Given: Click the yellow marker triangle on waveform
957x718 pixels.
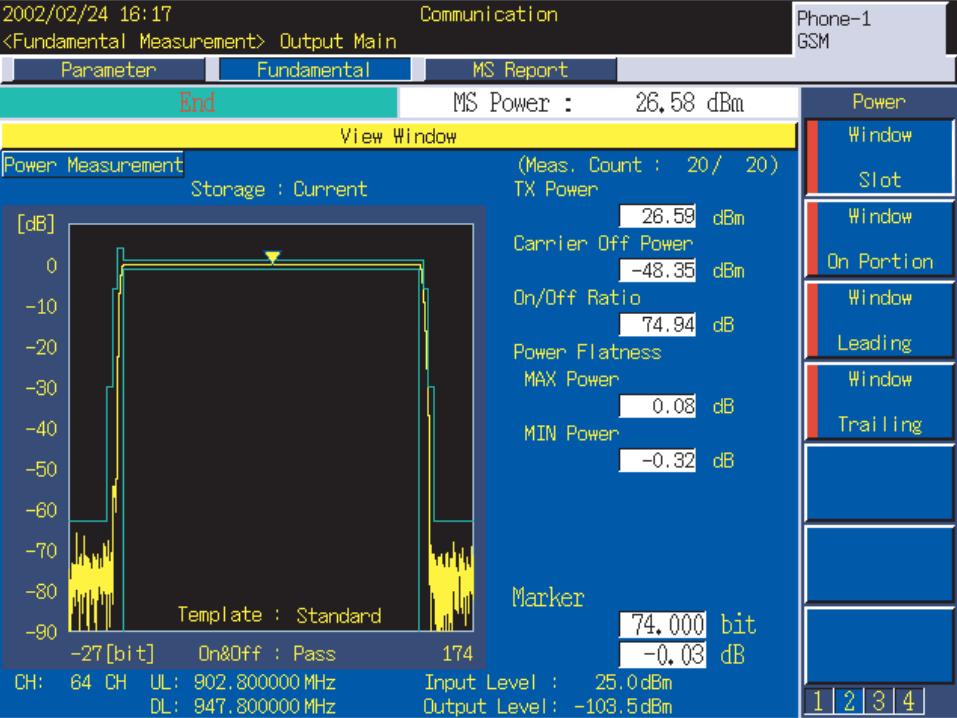Looking at the screenshot, I should [x=272, y=256].
